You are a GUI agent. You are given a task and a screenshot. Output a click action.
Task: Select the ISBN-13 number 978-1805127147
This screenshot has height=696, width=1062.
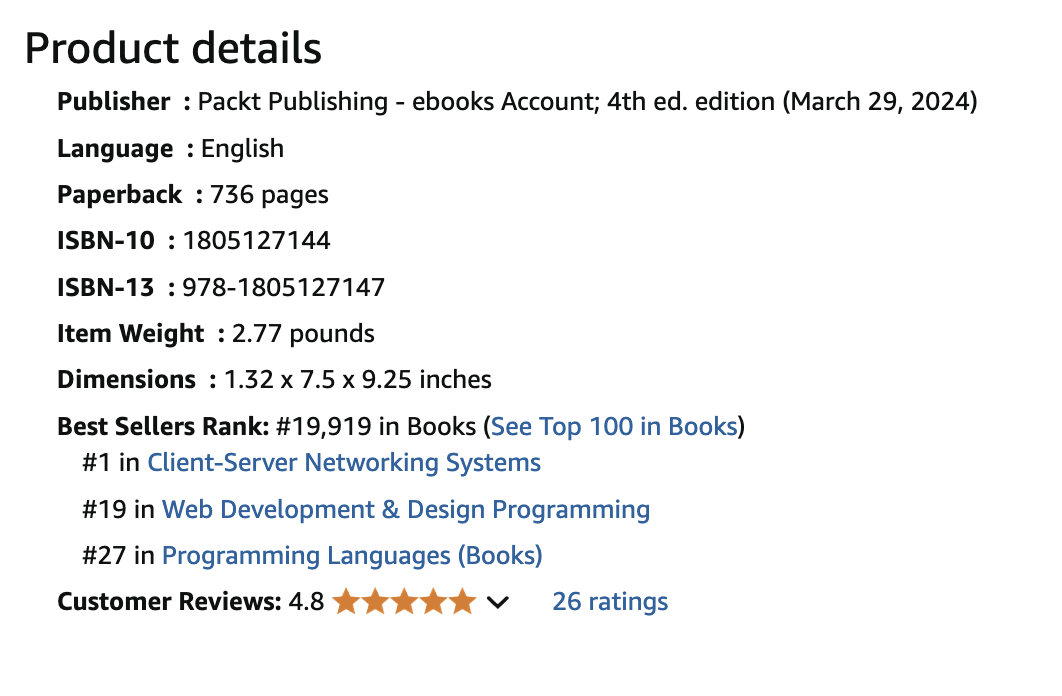coord(284,288)
